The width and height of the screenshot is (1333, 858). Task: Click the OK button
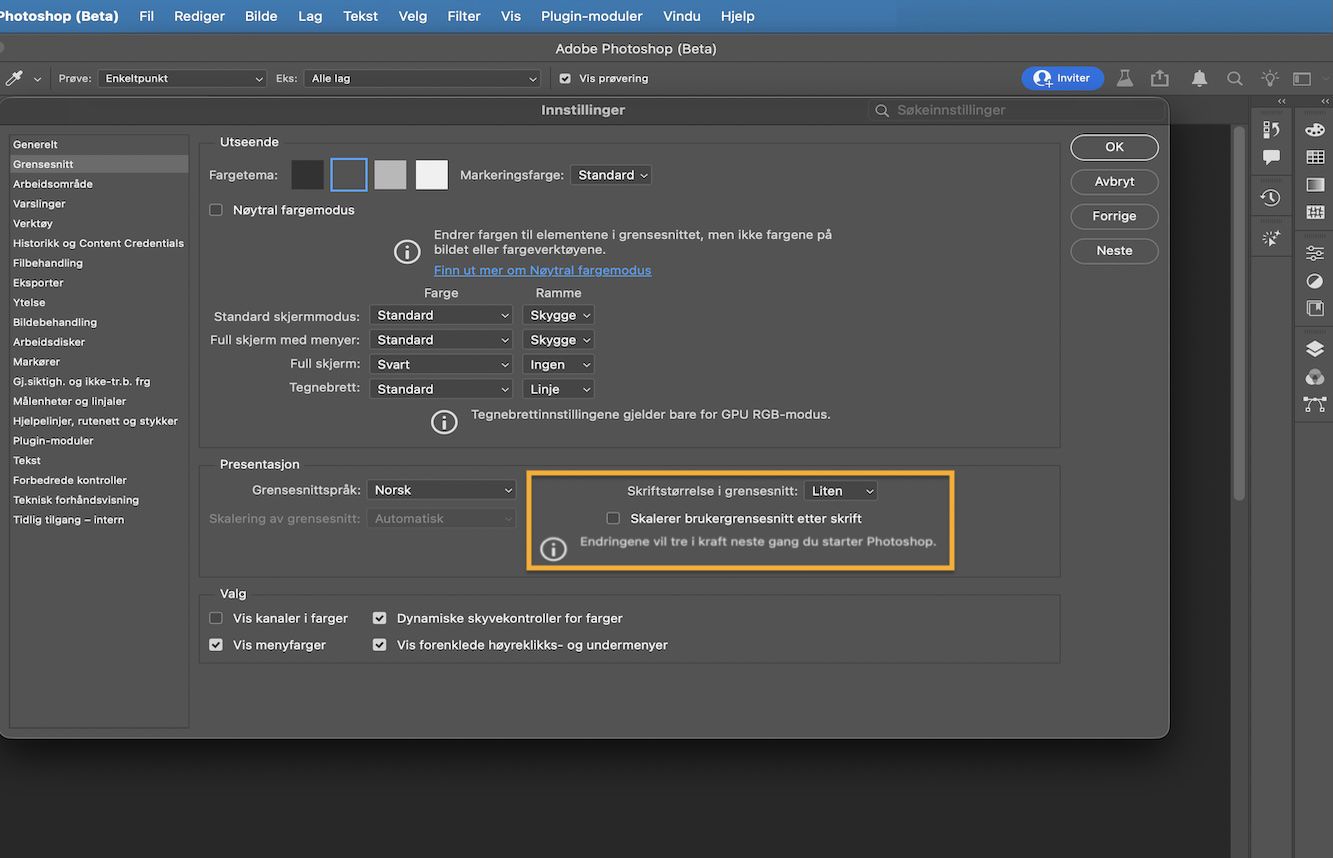pyautogui.click(x=1113, y=146)
